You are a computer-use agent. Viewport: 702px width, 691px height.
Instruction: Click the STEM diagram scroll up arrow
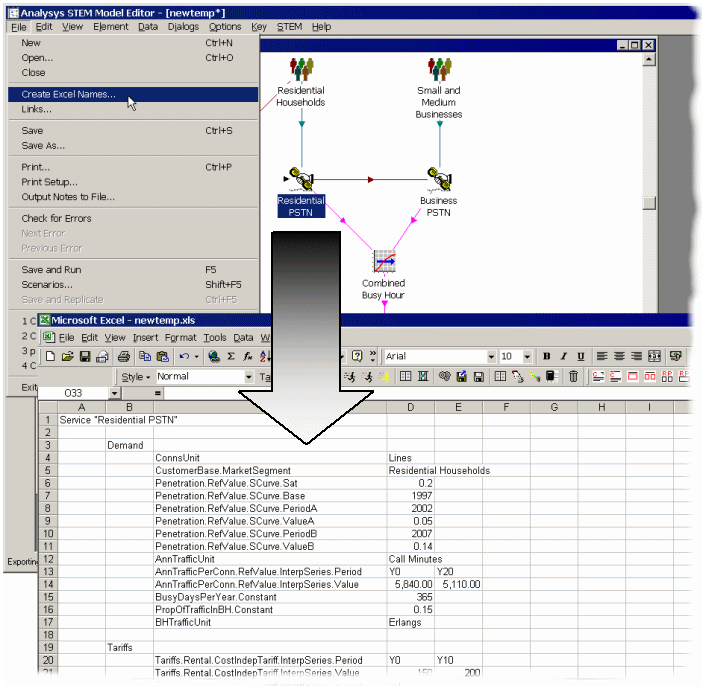(649, 59)
